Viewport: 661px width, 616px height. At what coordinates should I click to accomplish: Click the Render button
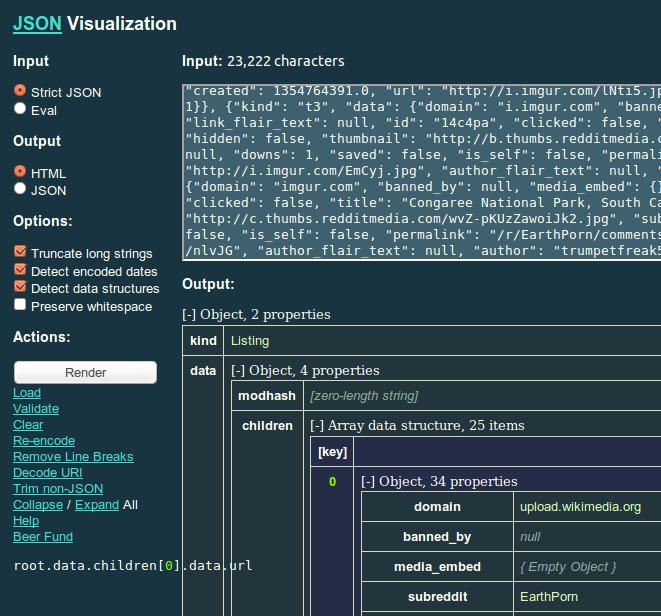[x=86, y=372]
